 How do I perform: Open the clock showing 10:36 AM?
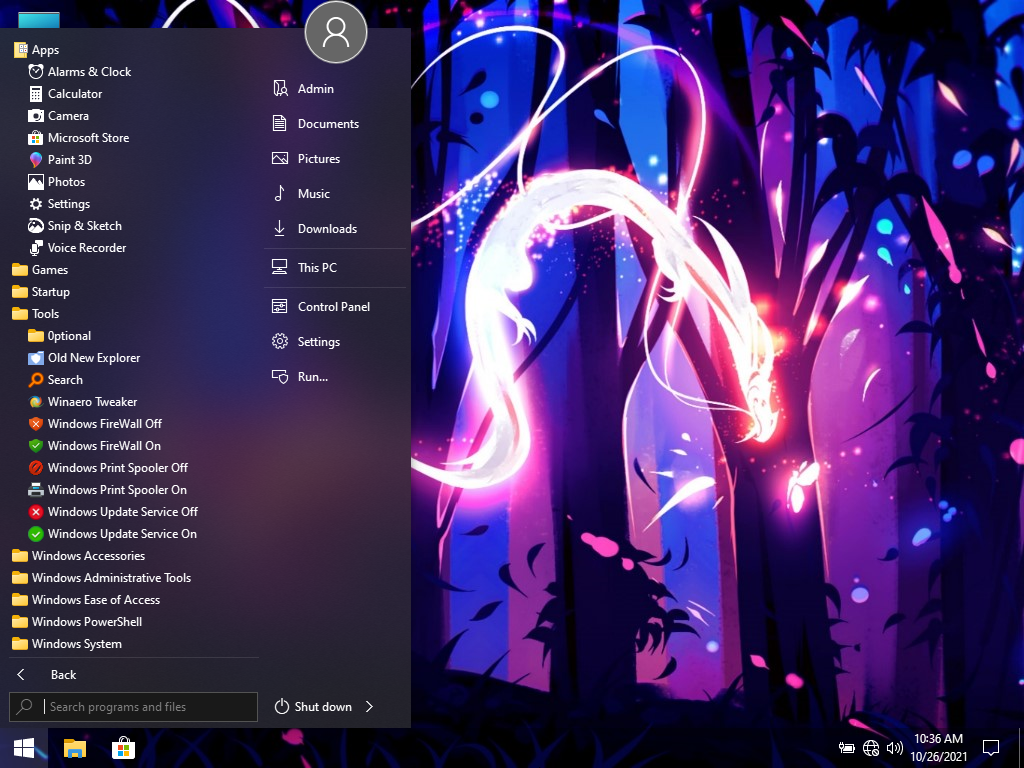(x=938, y=748)
